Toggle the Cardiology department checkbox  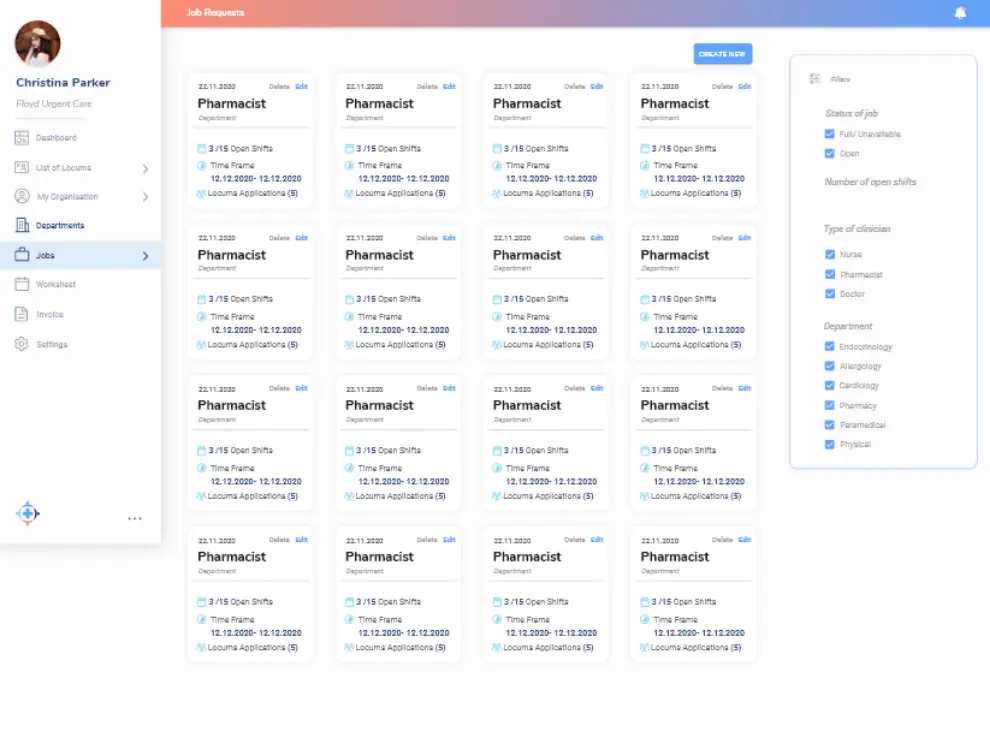830,386
